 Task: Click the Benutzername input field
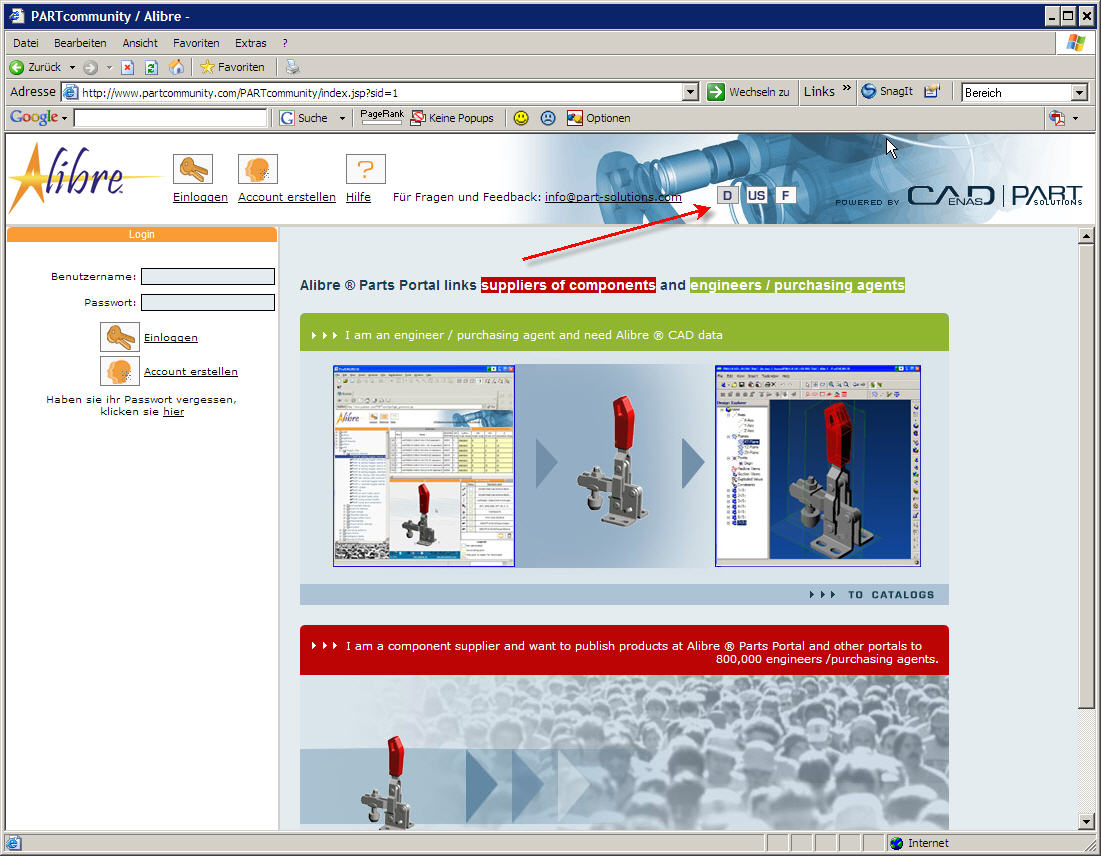pyautogui.click(x=208, y=277)
